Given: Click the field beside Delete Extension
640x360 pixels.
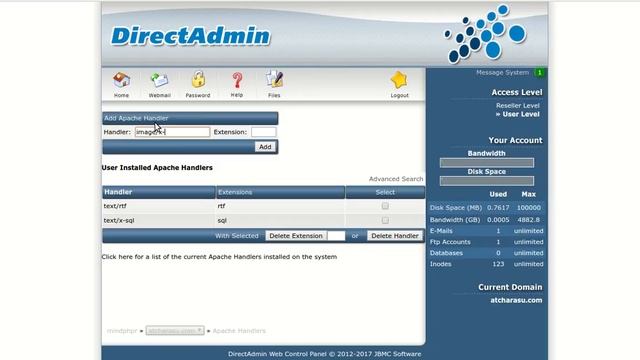Looking at the screenshot, I should (x=336, y=236).
